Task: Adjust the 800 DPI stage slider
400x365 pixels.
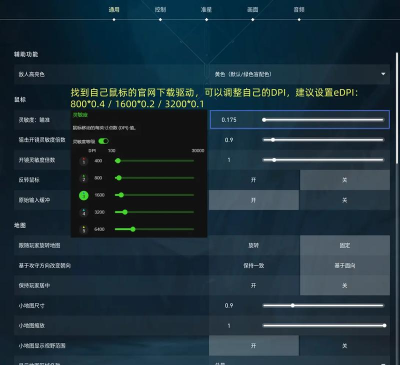Action: click(154, 178)
